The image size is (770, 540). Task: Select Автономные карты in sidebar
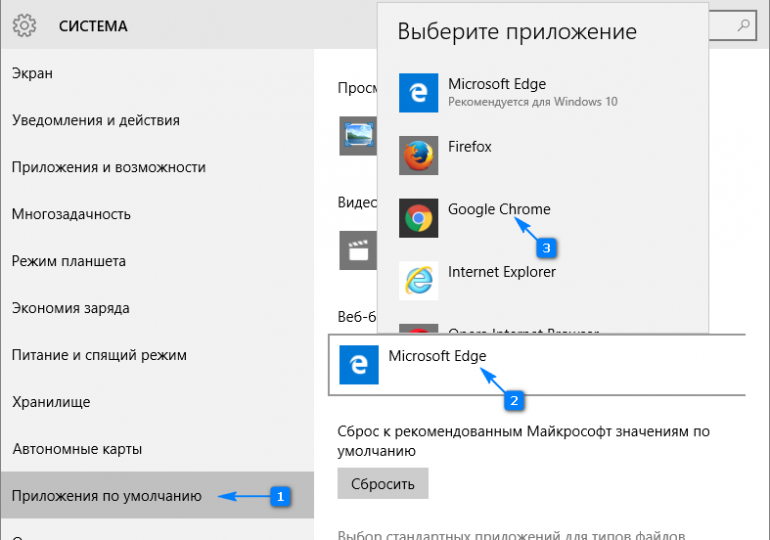click(x=77, y=449)
